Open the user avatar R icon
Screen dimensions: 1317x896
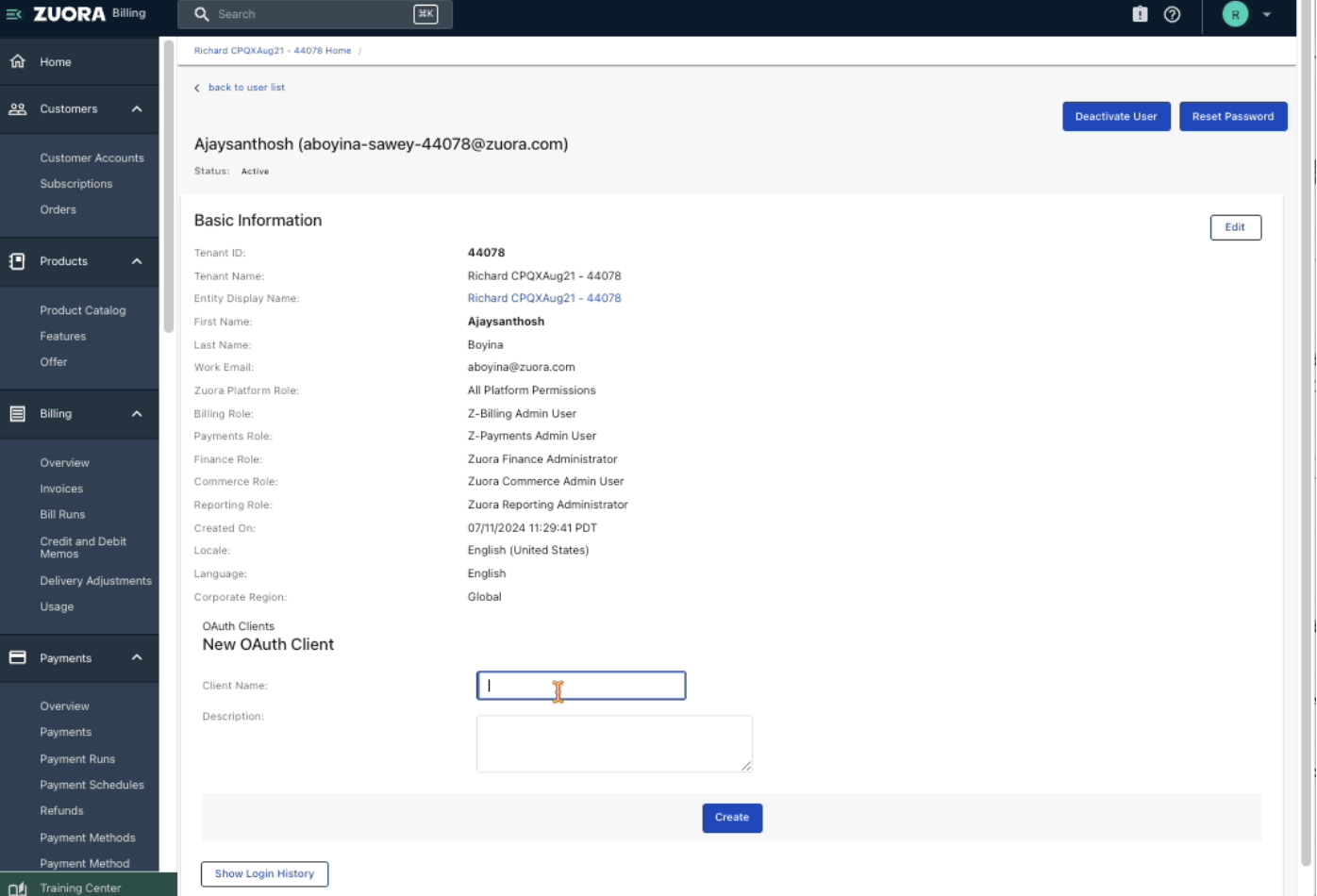coord(1235,14)
